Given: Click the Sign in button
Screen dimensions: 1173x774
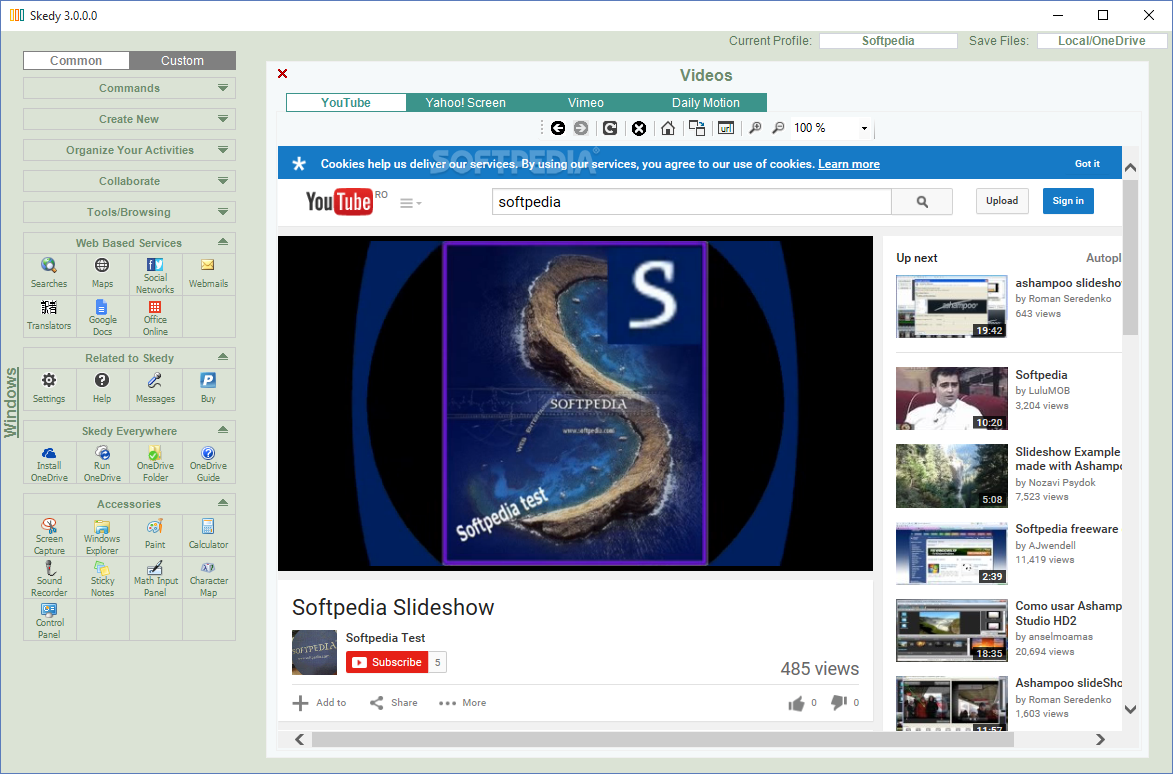Looking at the screenshot, I should pos(1068,200).
